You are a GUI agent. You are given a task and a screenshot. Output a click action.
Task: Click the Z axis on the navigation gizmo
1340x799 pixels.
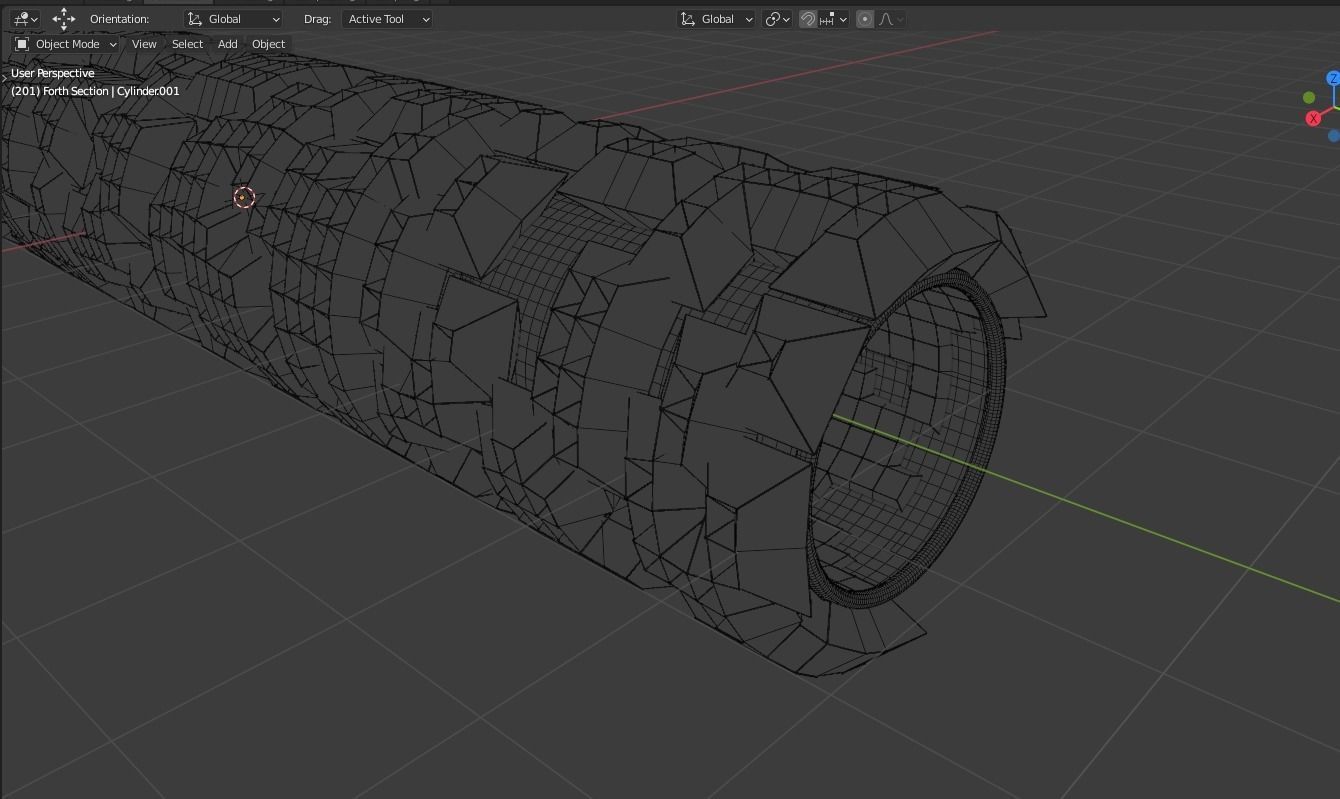point(1333,78)
